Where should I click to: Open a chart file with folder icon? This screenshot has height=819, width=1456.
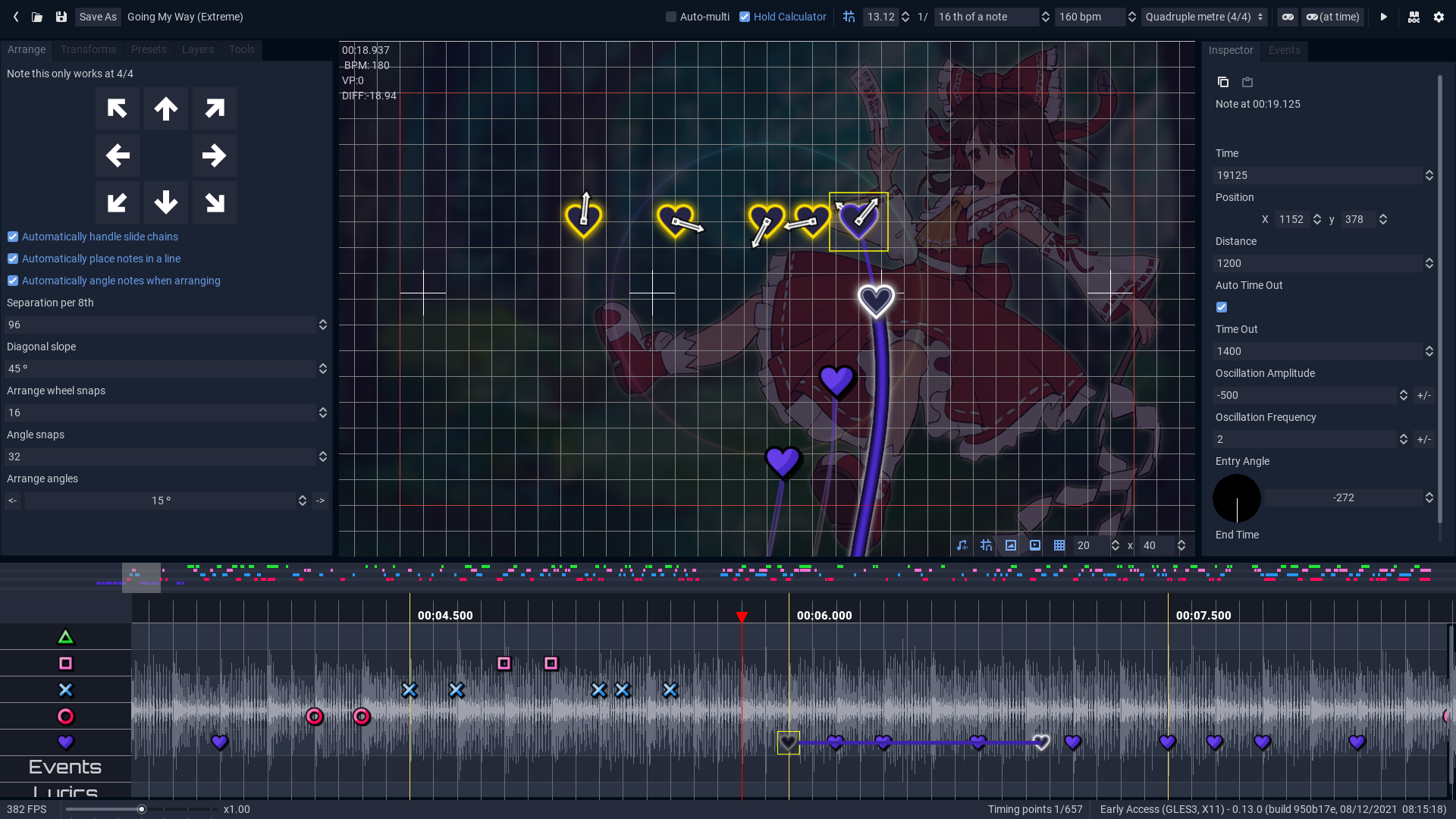pyautogui.click(x=37, y=17)
